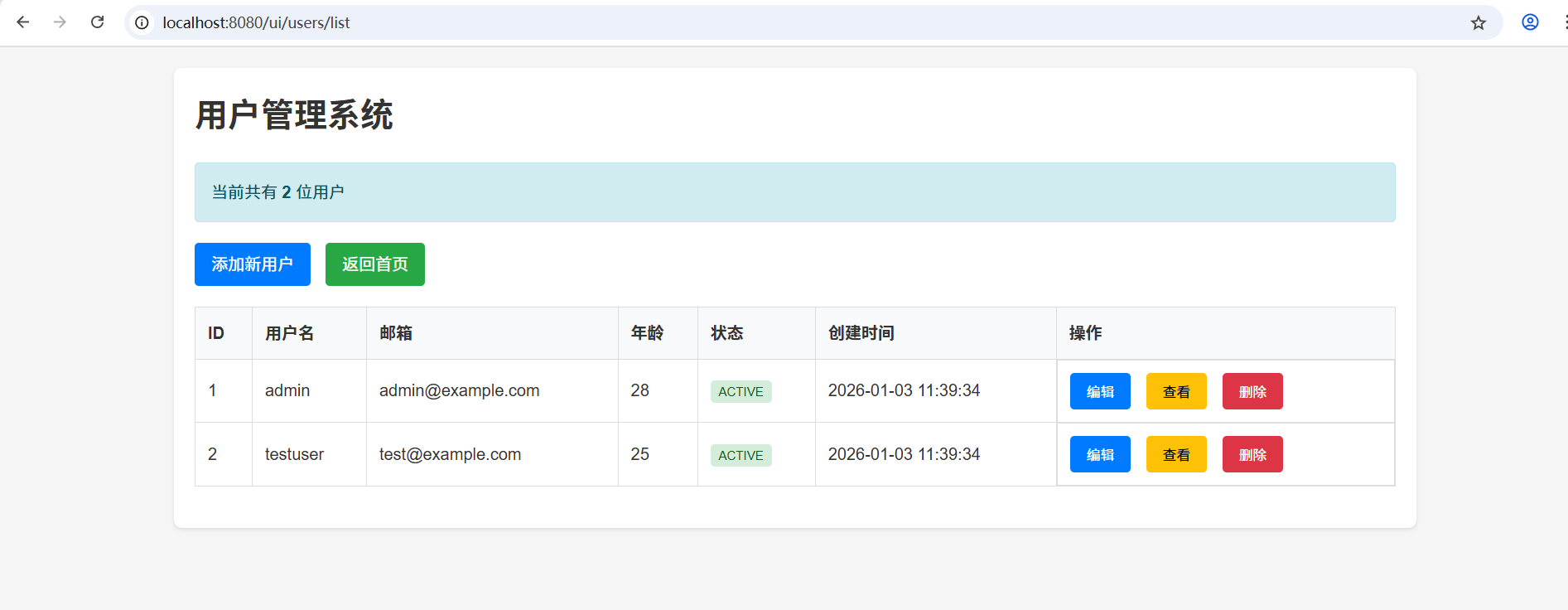Click the 状态 column header

click(756, 333)
